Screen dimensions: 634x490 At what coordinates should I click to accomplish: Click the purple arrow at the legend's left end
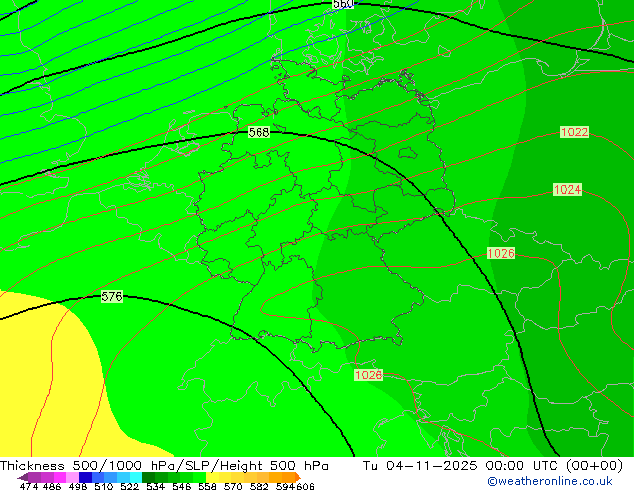[x=22, y=477]
